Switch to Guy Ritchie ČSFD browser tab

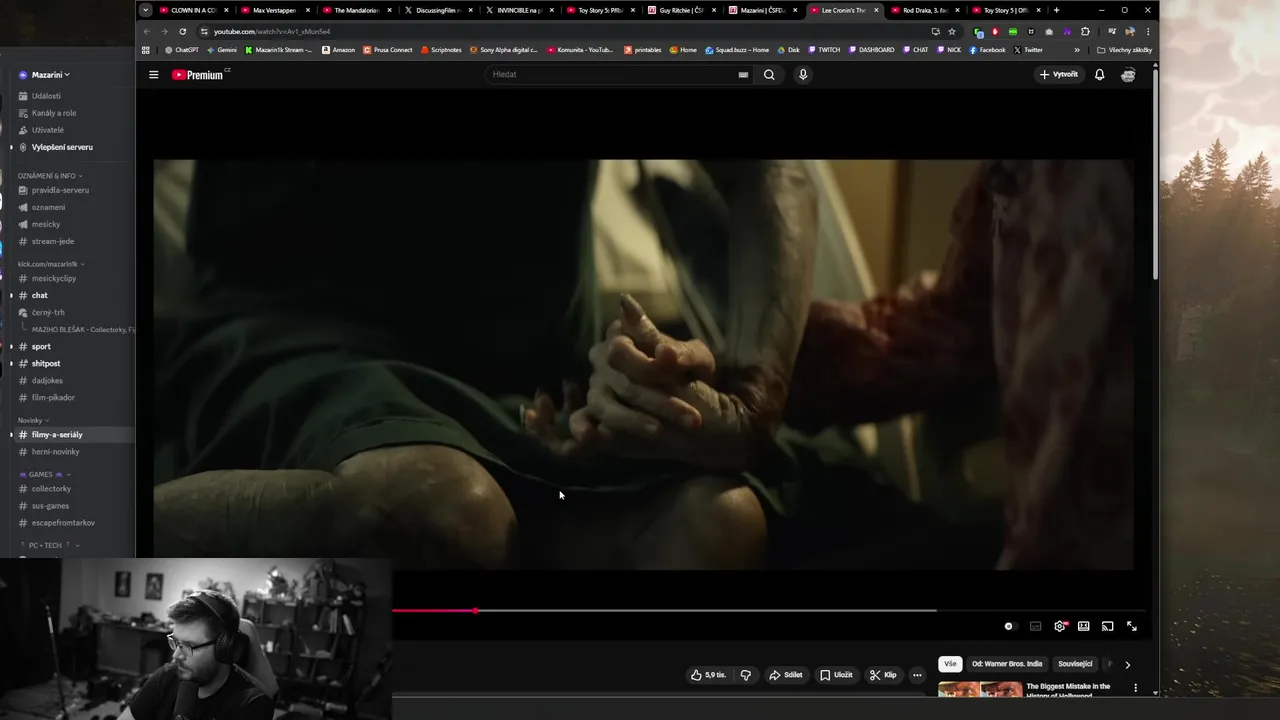tap(681, 10)
